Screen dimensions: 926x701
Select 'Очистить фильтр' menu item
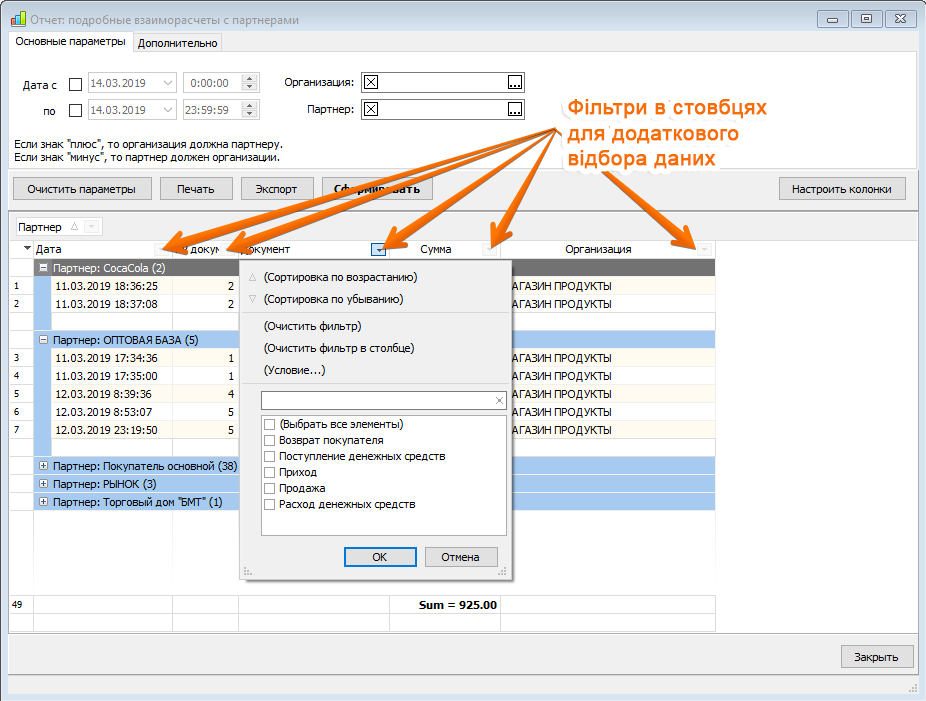(312, 326)
